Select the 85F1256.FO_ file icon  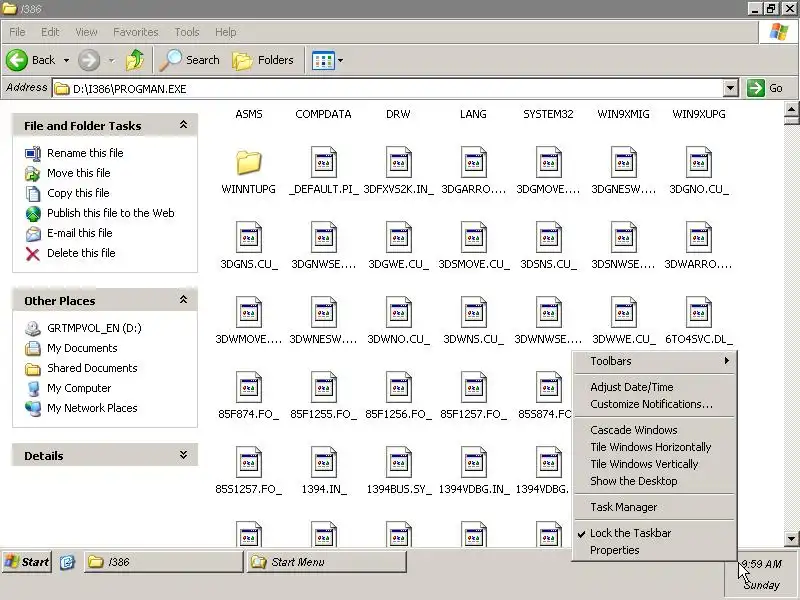pos(398,387)
